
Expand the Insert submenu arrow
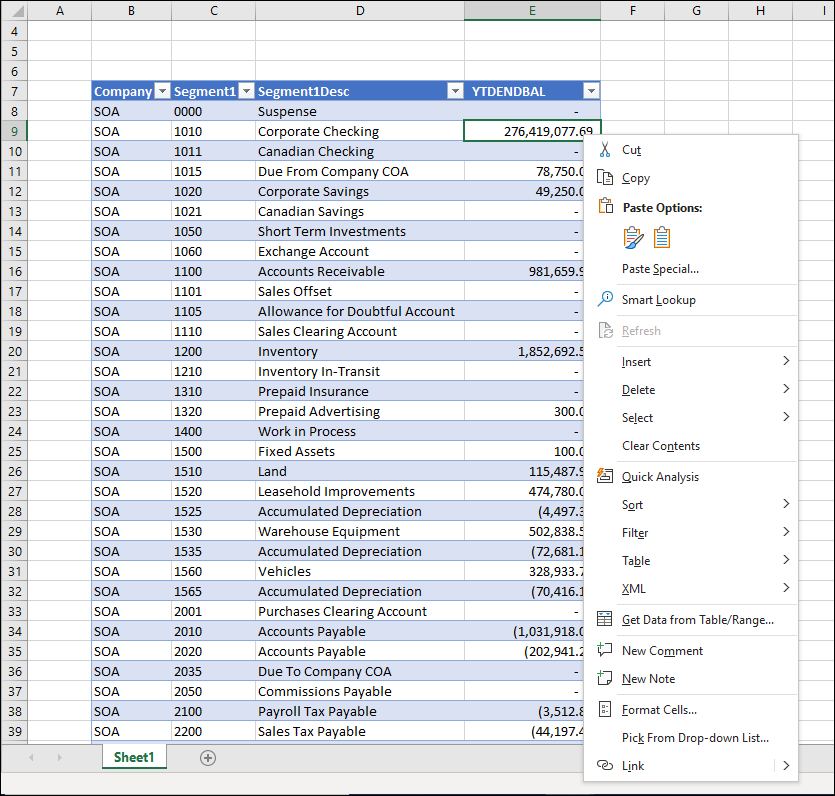786,360
